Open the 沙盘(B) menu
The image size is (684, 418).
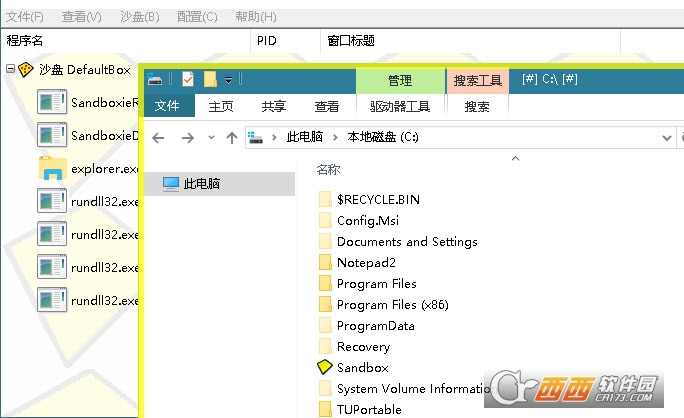coord(139,17)
